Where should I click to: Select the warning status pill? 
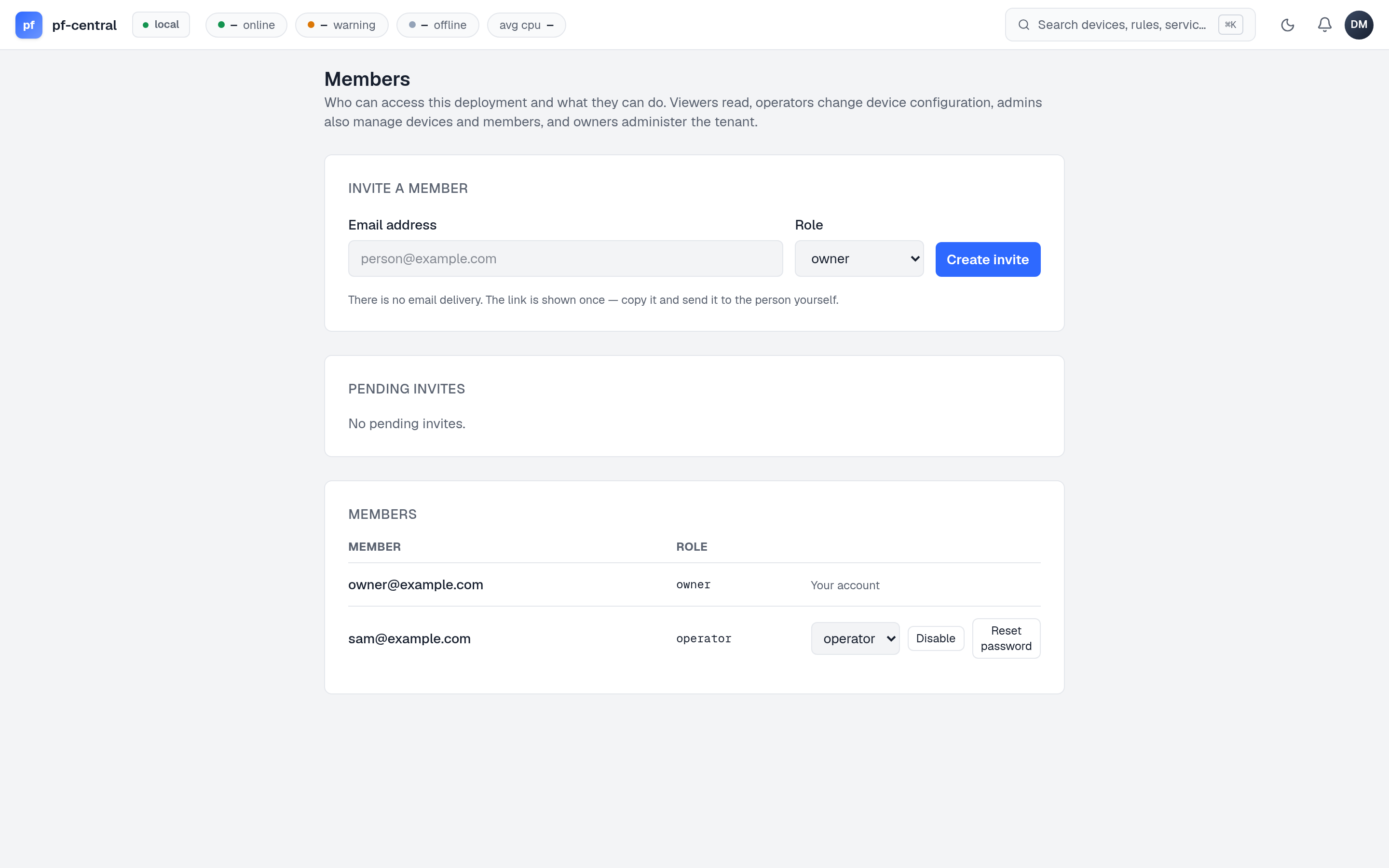(341, 25)
